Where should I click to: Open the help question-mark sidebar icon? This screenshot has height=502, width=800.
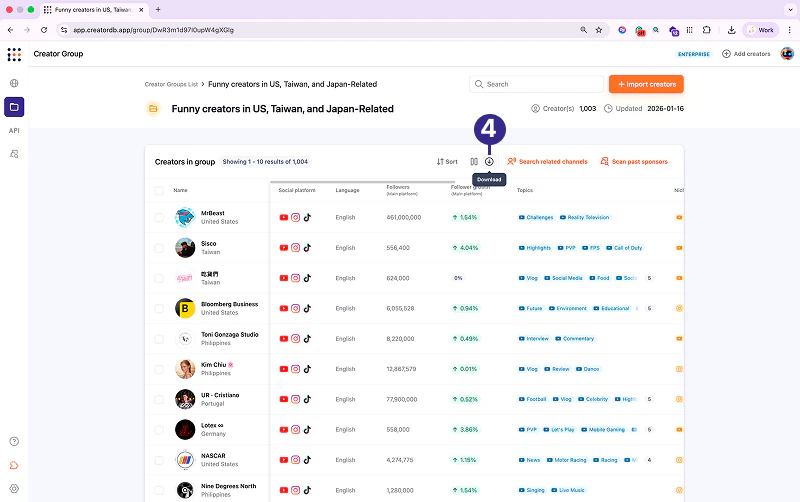click(14, 441)
